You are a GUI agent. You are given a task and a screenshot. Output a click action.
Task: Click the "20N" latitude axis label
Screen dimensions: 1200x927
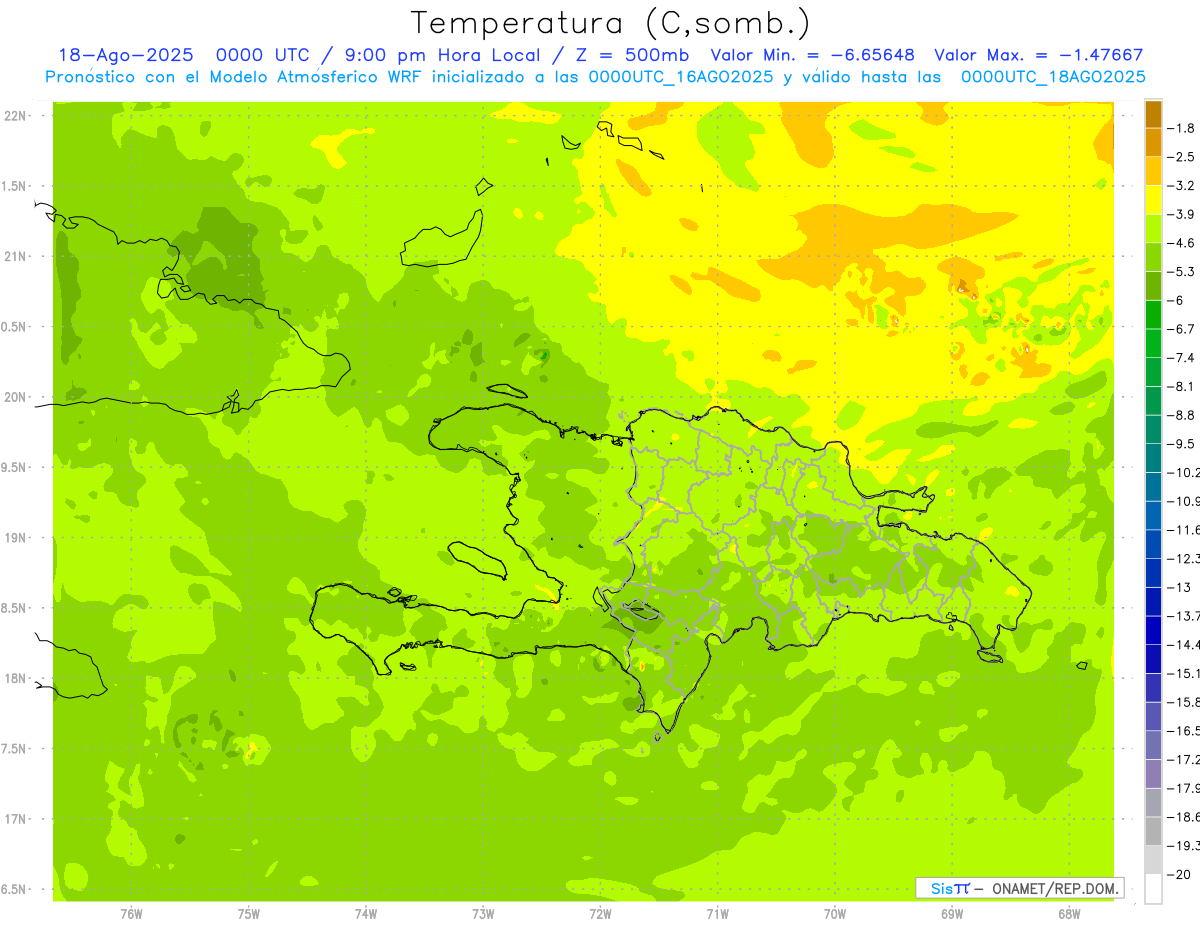click(x=14, y=397)
